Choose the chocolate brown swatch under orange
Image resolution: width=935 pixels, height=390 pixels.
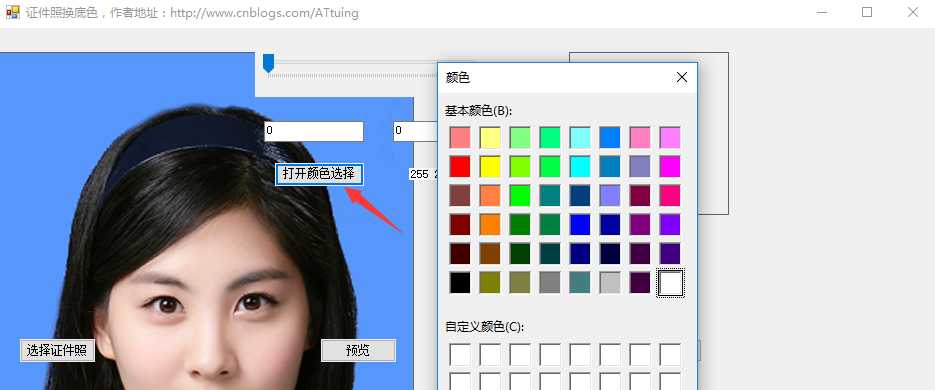tap(490, 253)
